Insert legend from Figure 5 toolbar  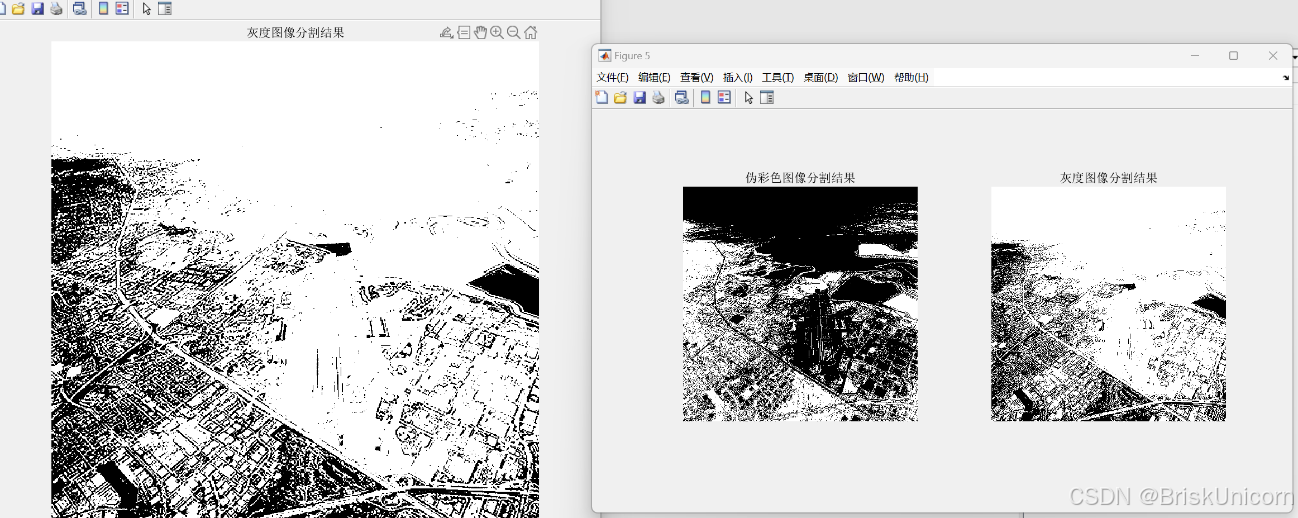(x=724, y=97)
